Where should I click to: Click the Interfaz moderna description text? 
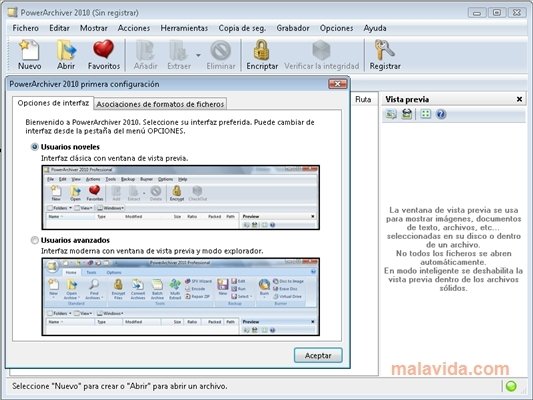coord(152,251)
